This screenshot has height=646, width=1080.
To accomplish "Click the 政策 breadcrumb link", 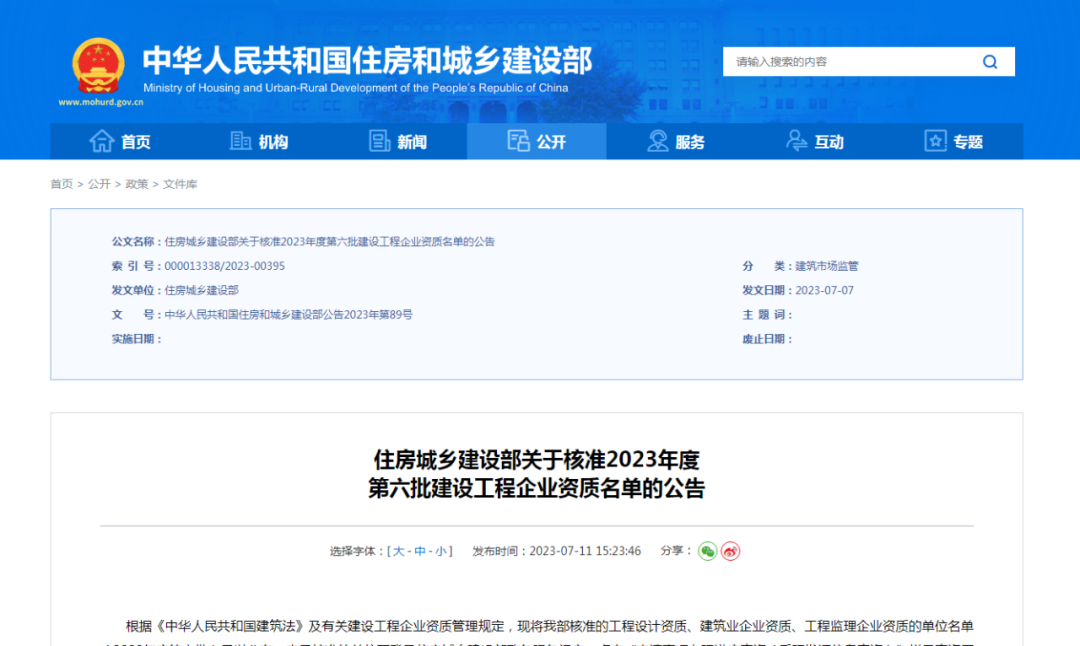I will coord(136,183).
